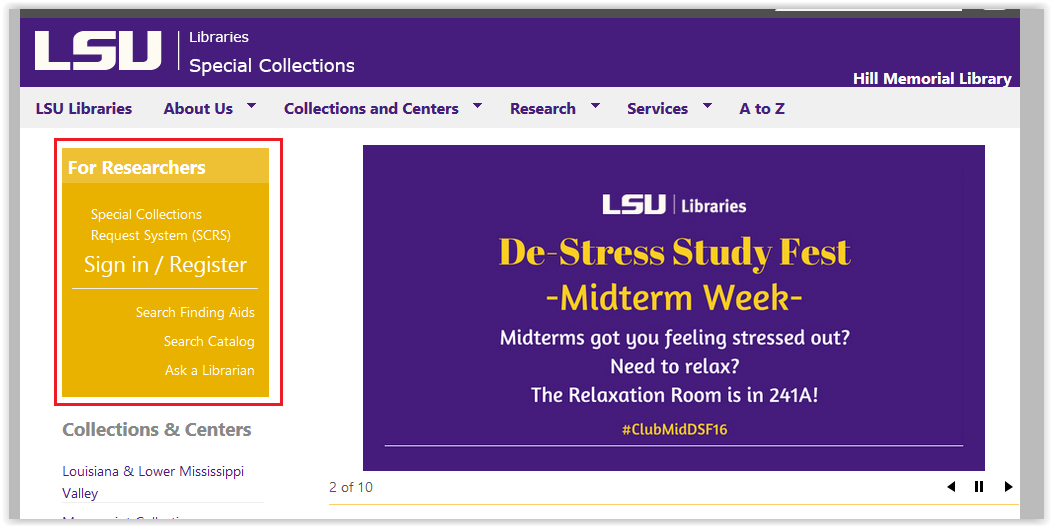Open the About Us menu

pyautogui.click(x=198, y=109)
